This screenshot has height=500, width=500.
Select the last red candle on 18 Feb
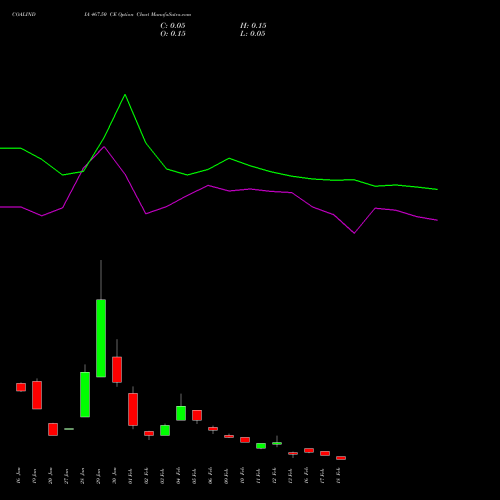tap(341, 458)
